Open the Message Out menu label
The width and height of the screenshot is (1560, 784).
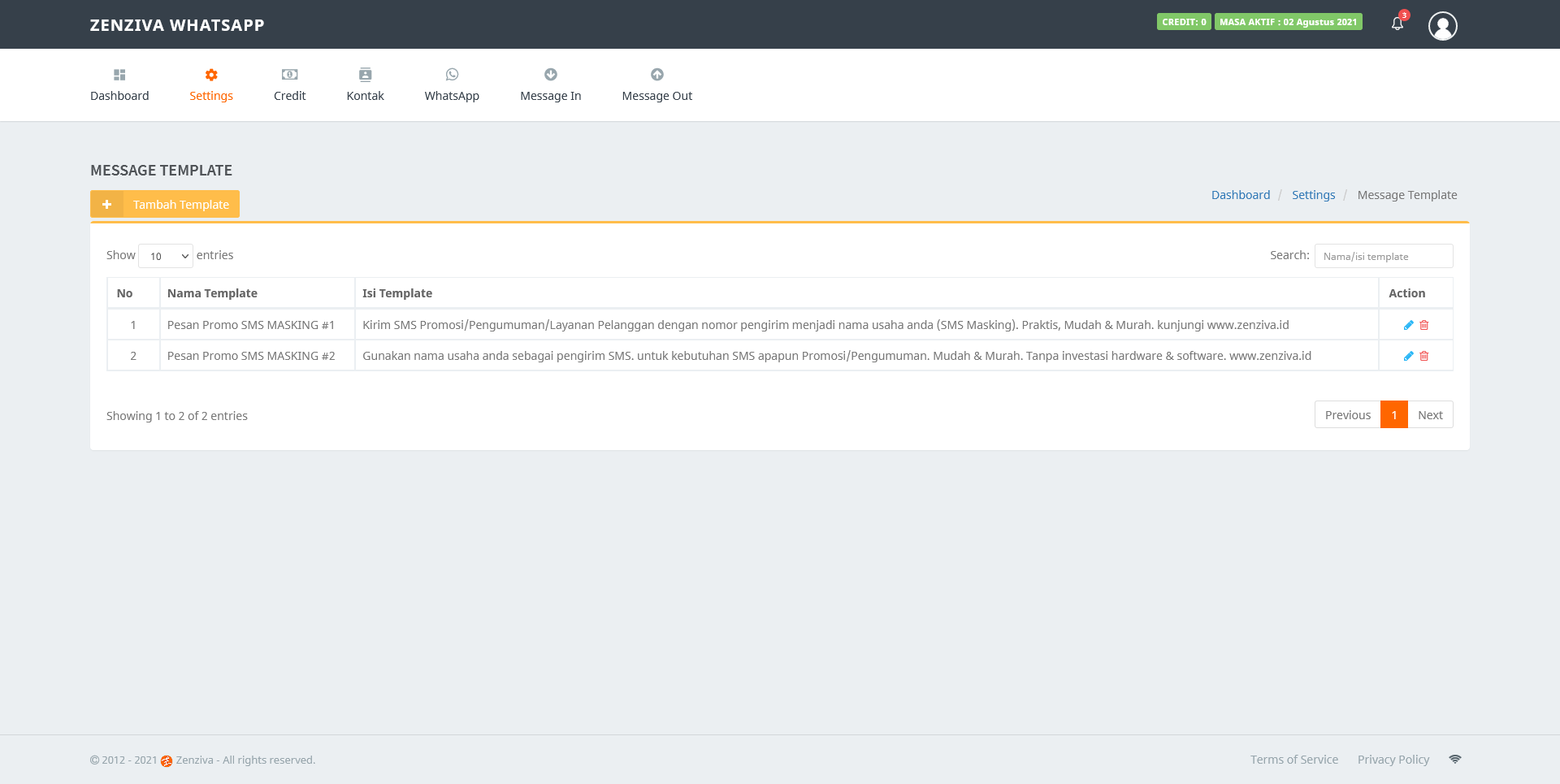click(x=657, y=96)
